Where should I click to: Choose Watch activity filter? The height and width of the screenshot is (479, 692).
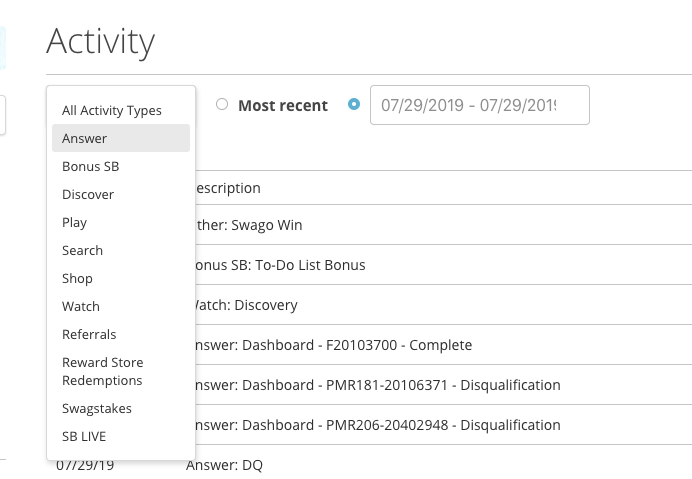81,306
